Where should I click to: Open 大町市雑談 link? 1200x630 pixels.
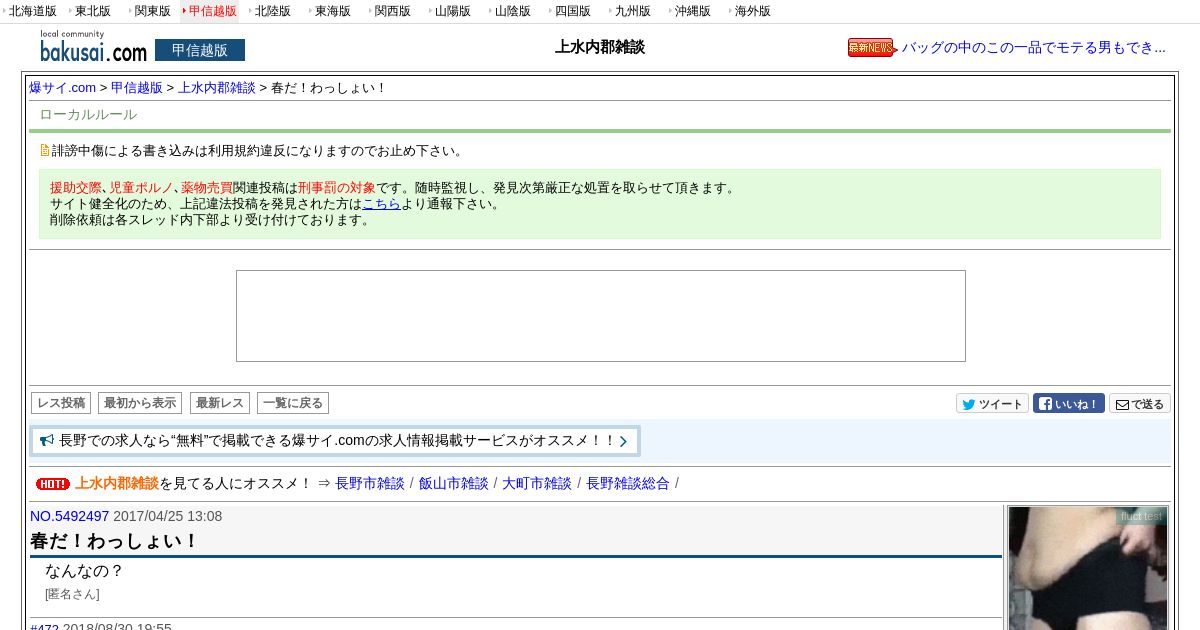(x=537, y=484)
